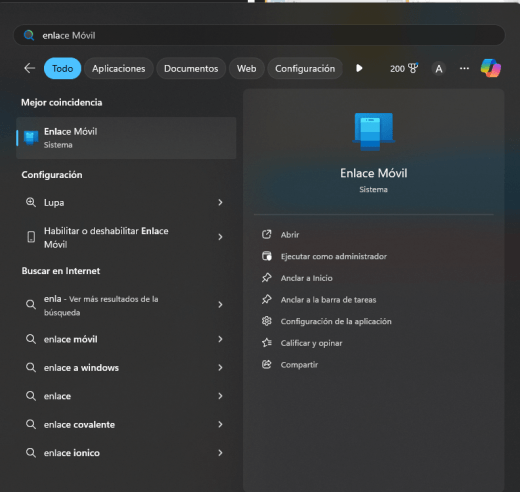
Task: Open the Lupa settings result
Action: 126,202
